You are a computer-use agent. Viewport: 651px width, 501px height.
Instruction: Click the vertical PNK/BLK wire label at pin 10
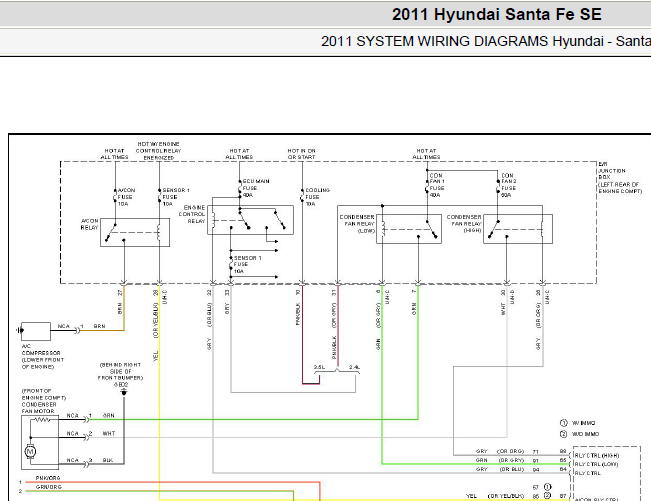click(x=298, y=314)
